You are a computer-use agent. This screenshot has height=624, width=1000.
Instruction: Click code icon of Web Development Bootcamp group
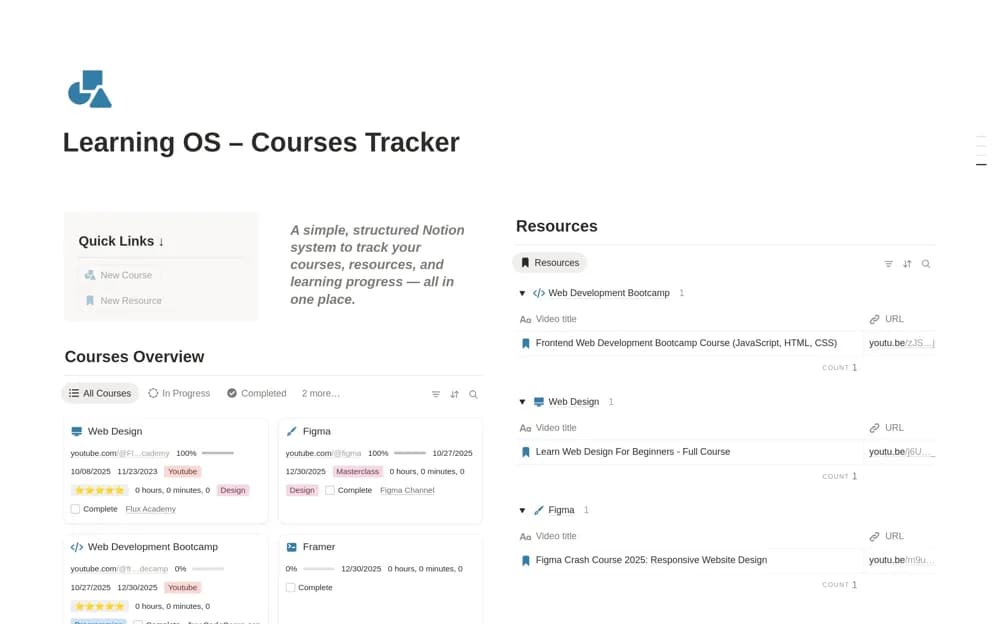(x=539, y=293)
